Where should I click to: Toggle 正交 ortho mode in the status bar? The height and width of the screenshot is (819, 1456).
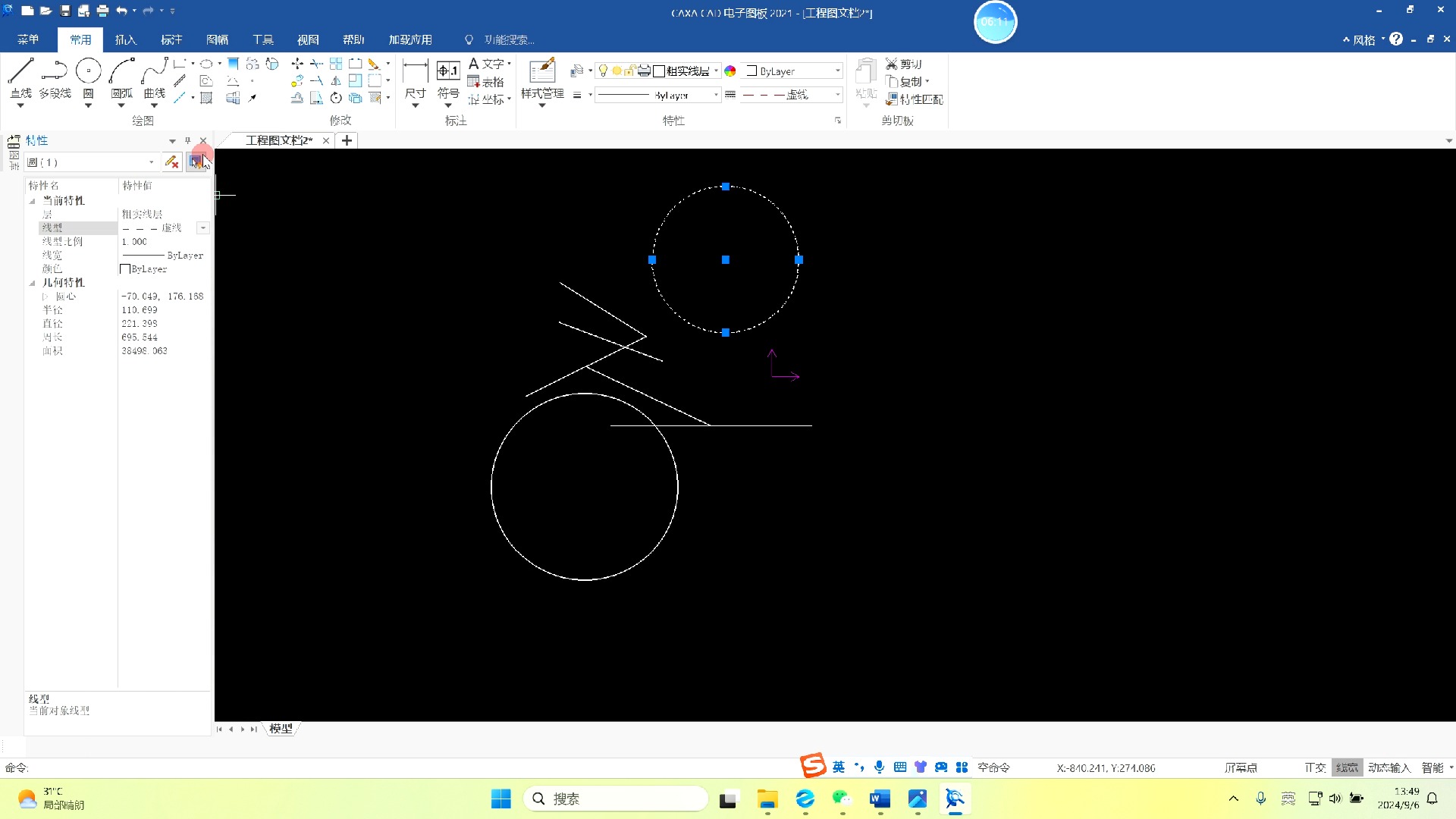(1315, 767)
